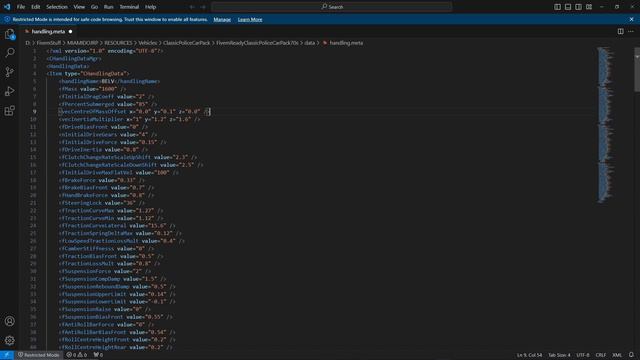Image resolution: width=640 pixels, height=360 pixels.
Task: Open the Search view in the activity bar
Action: 9,53
